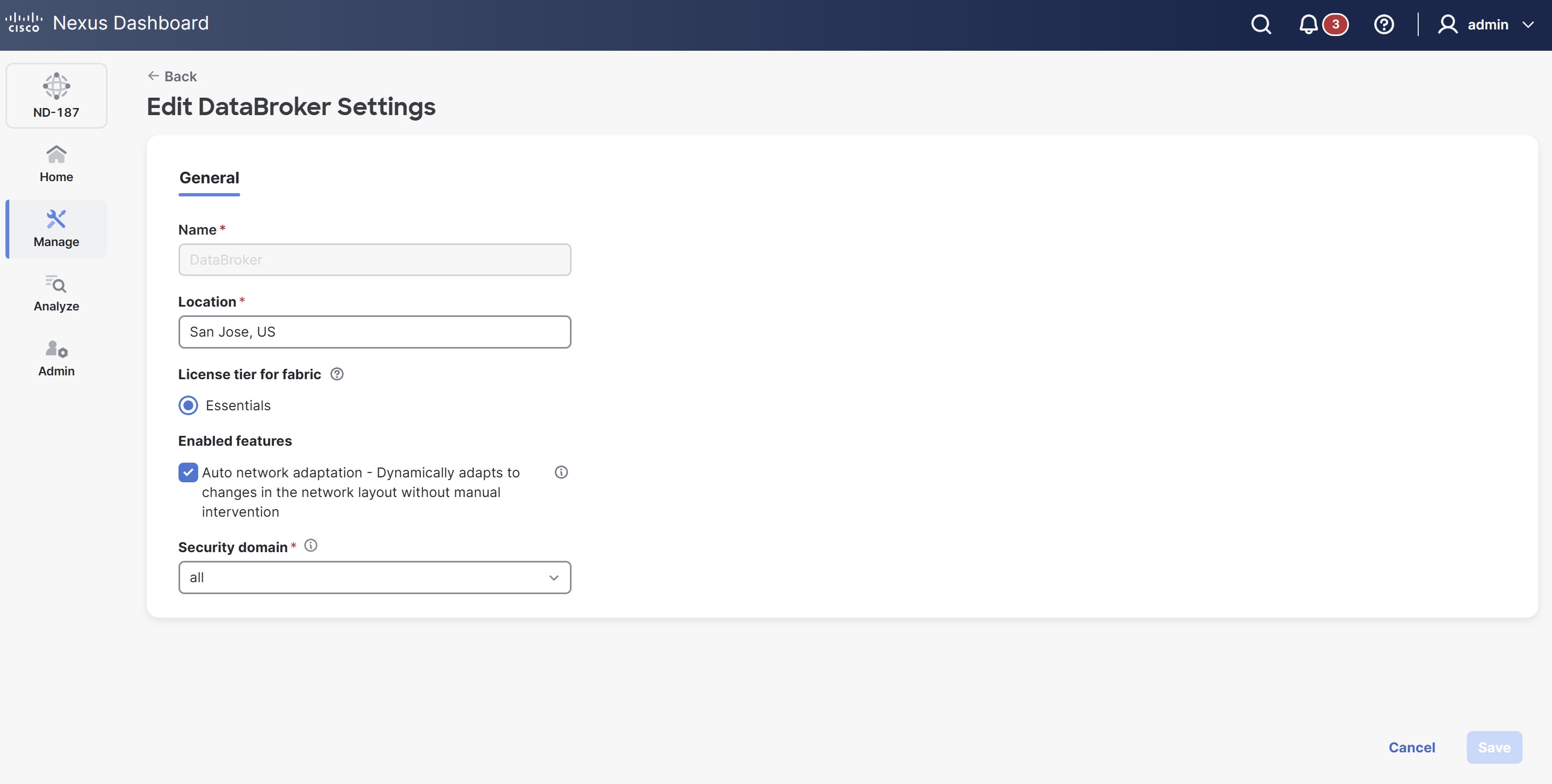
Task: Open the admin user menu
Action: 1486,25
